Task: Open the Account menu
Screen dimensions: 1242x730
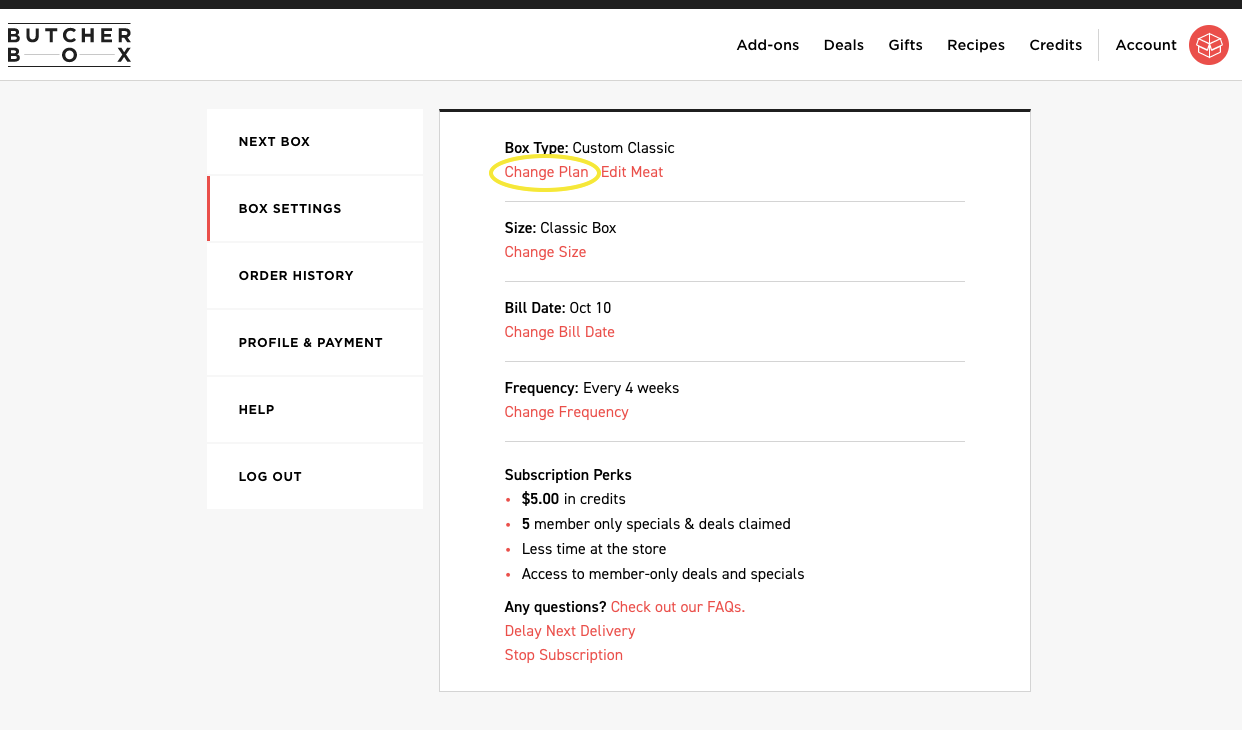Action: (1145, 45)
